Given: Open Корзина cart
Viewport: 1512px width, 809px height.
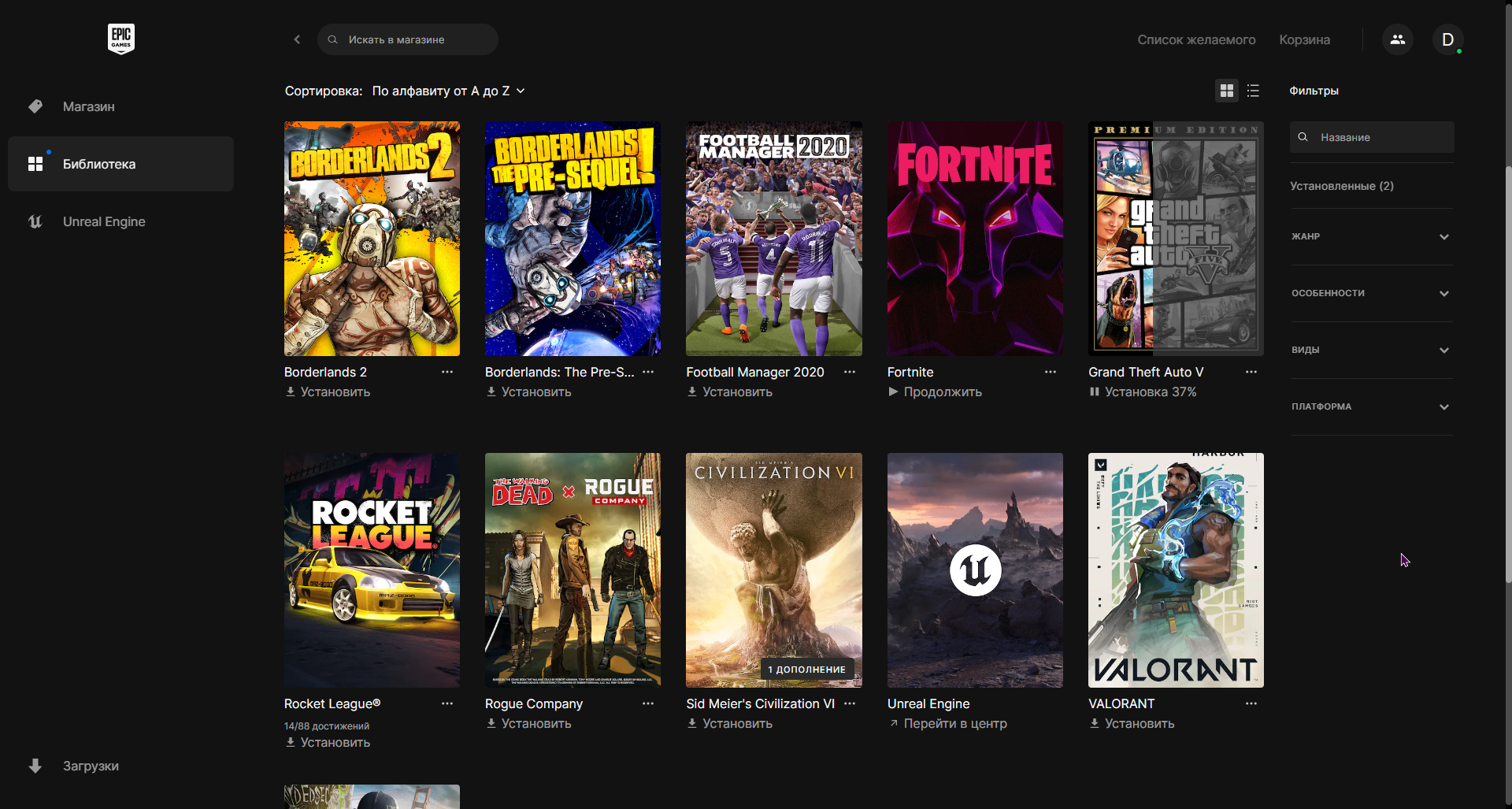Looking at the screenshot, I should pos(1304,39).
